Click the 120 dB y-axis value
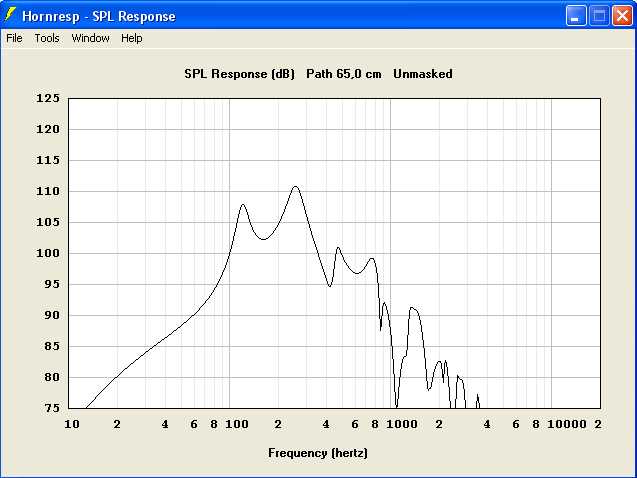Image resolution: width=637 pixels, height=478 pixels. (x=48, y=129)
